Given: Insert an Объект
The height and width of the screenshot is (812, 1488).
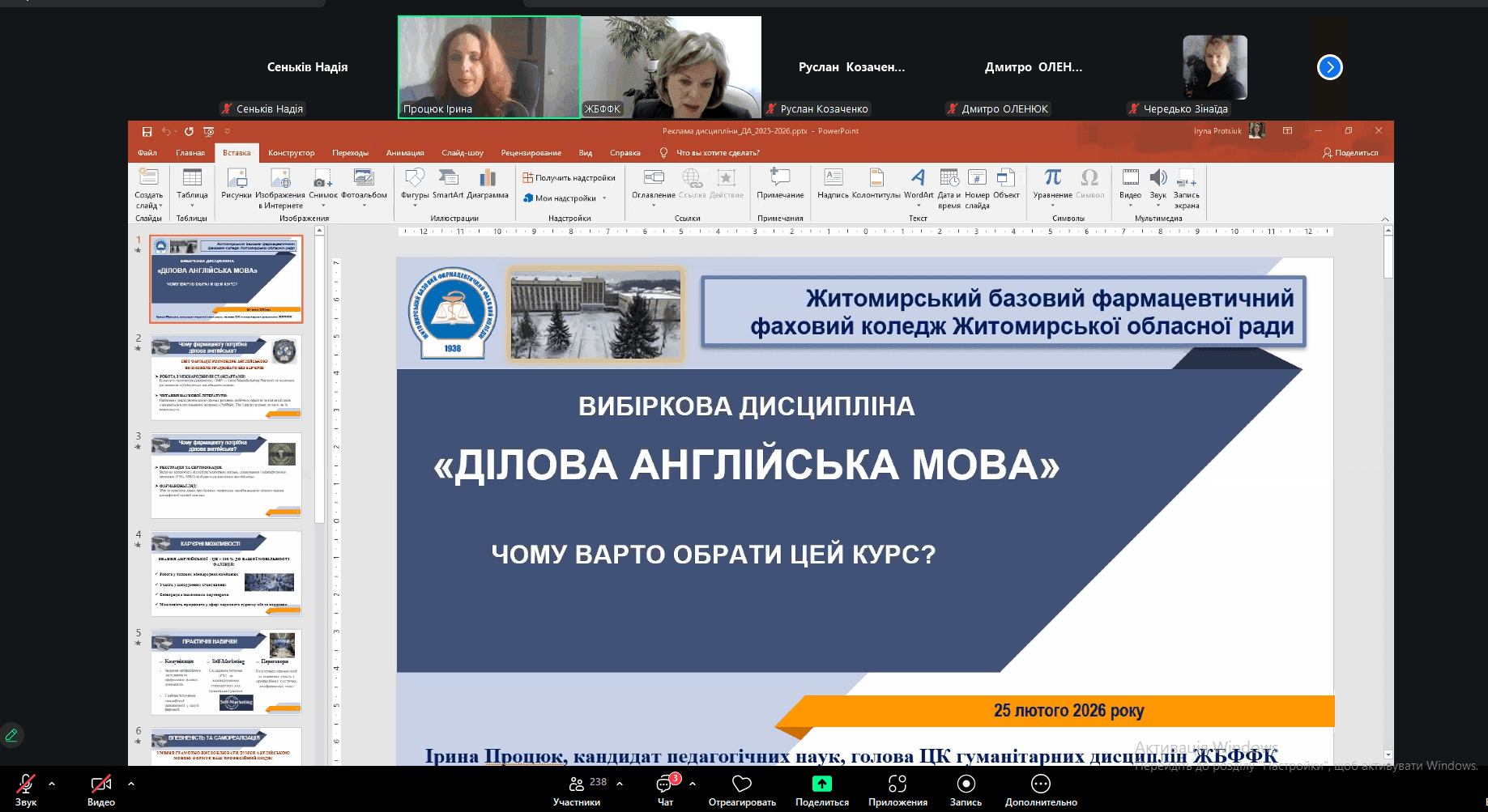Looking at the screenshot, I should click(1006, 184).
